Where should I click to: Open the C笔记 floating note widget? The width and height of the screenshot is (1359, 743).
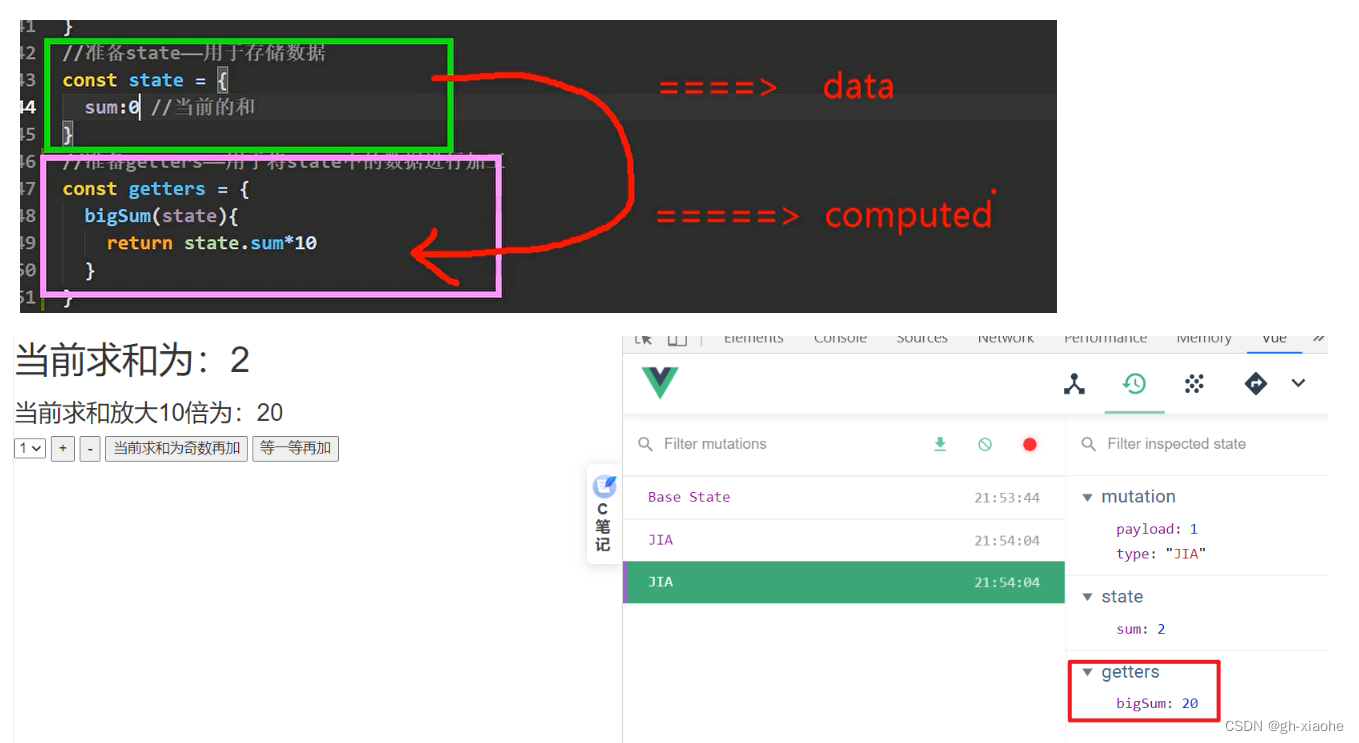[x=604, y=514]
